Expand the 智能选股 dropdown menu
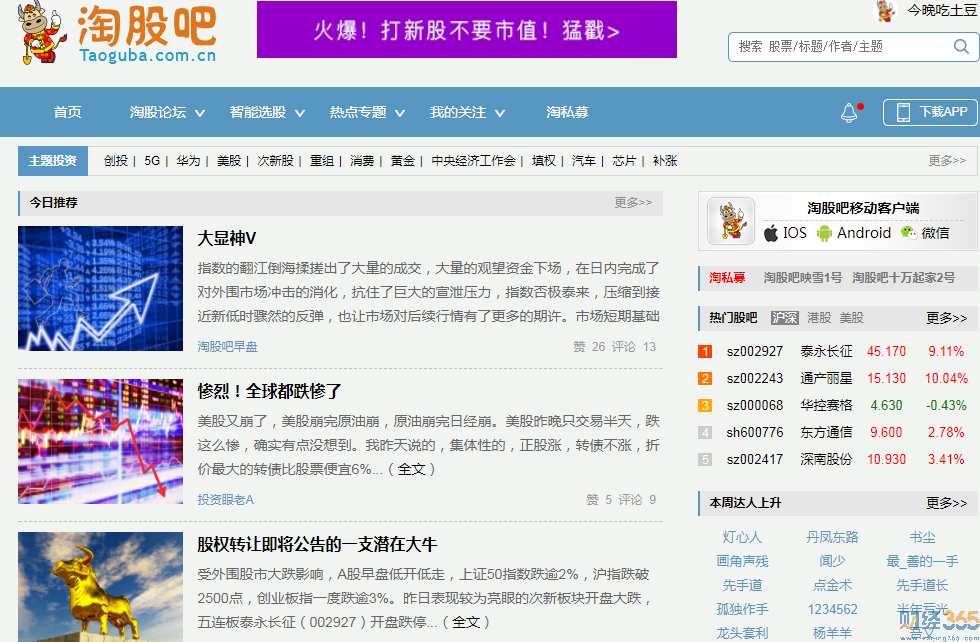Image resolution: width=980 pixels, height=642 pixels. 267,113
